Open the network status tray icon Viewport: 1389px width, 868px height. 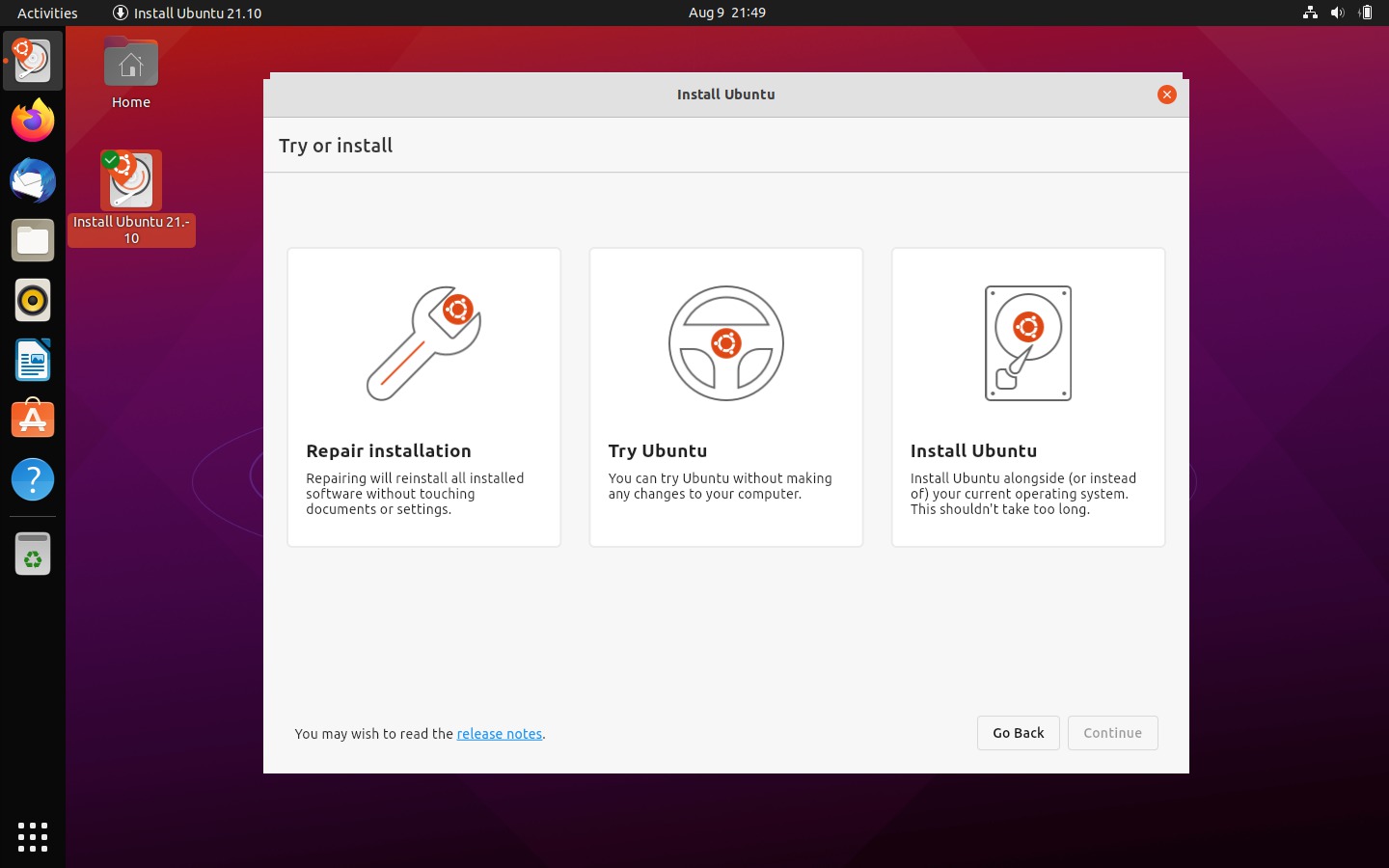[x=1310, y=13]
